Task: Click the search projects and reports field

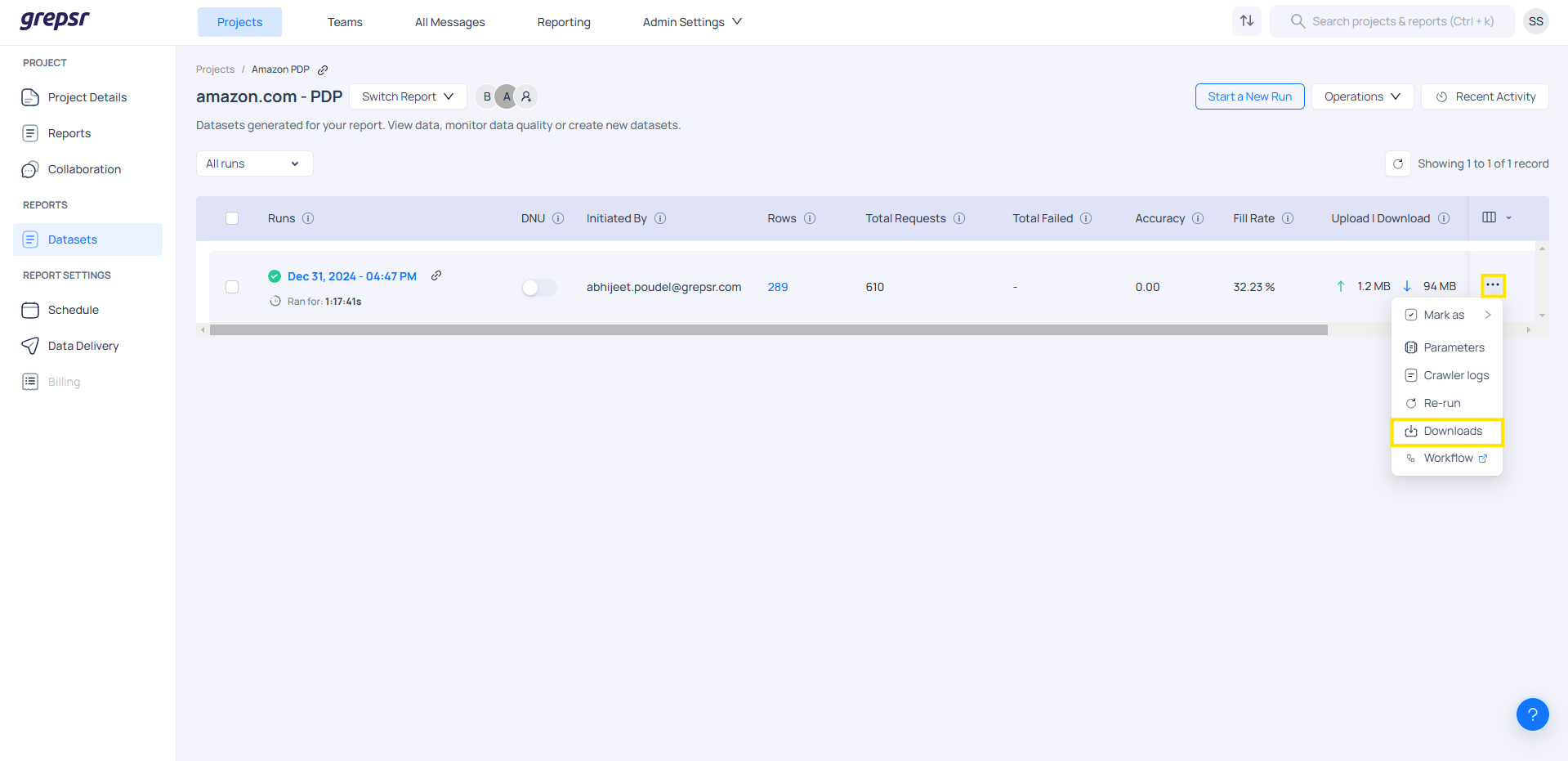Action: (1402, 21)
